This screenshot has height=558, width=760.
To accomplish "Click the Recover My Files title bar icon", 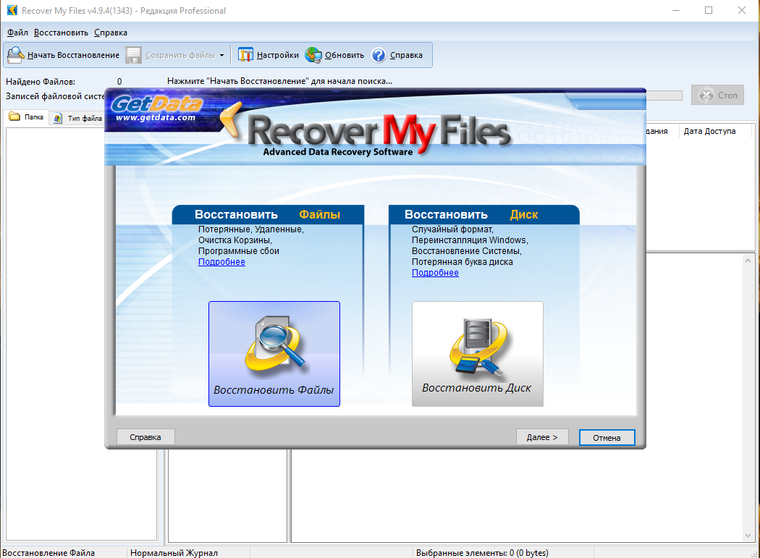I will pyautogui.click(x=12, y=10).
